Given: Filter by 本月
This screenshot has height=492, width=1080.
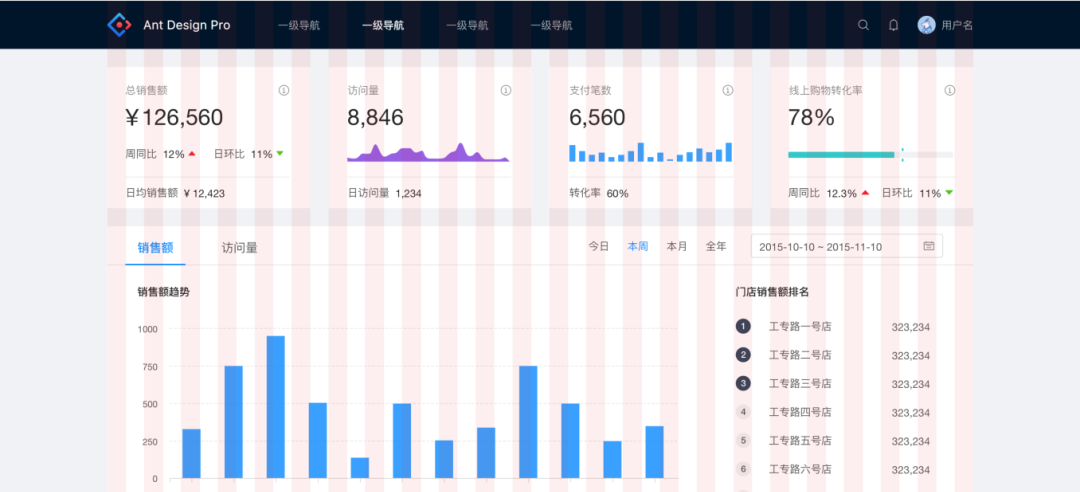Looking at the screenshot, I should click(x=677, y=246).
